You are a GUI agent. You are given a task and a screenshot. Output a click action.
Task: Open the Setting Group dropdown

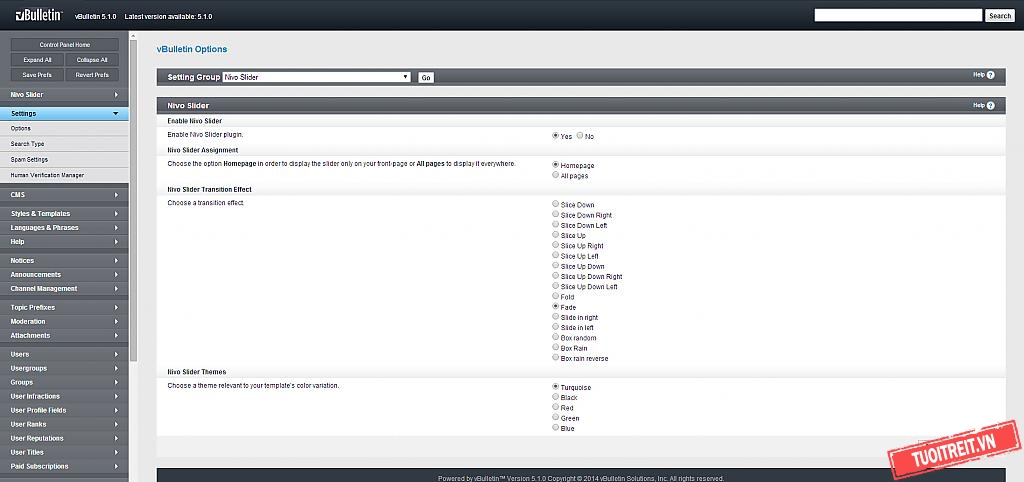click(x=316, y=77)
